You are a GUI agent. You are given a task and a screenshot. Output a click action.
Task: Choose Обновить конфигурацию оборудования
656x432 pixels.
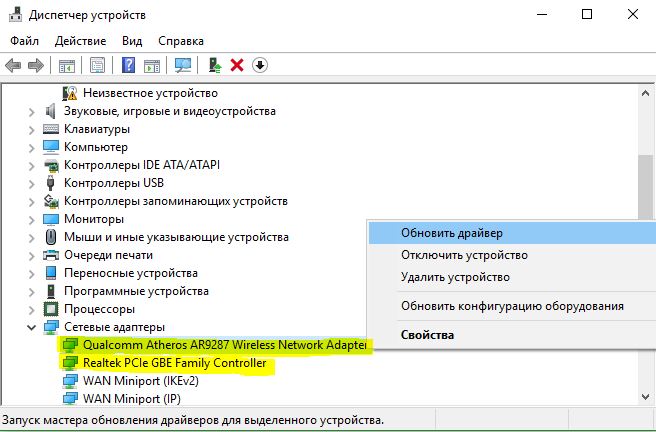(x=512, y=306)
